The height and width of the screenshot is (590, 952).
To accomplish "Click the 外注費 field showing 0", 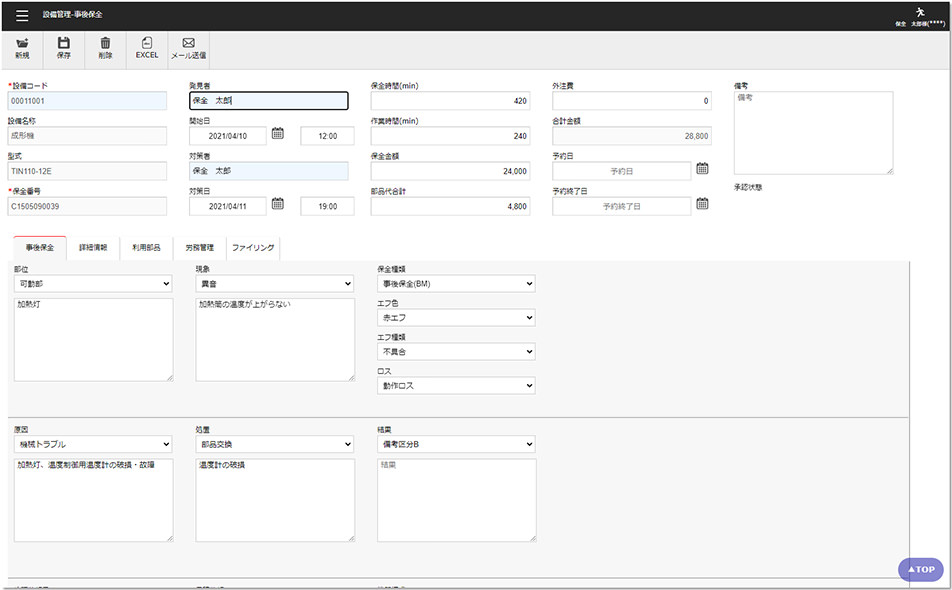I will point(632,101).
